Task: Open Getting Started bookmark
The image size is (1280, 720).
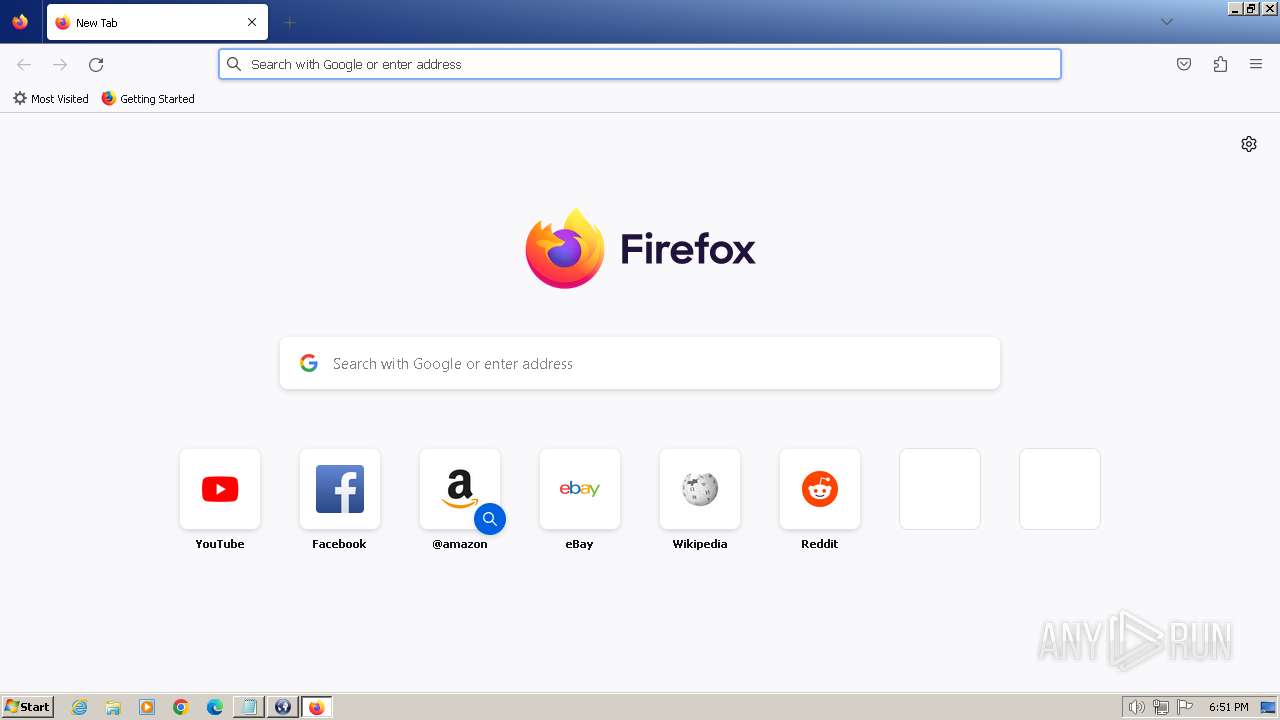Action: (148, 99)
